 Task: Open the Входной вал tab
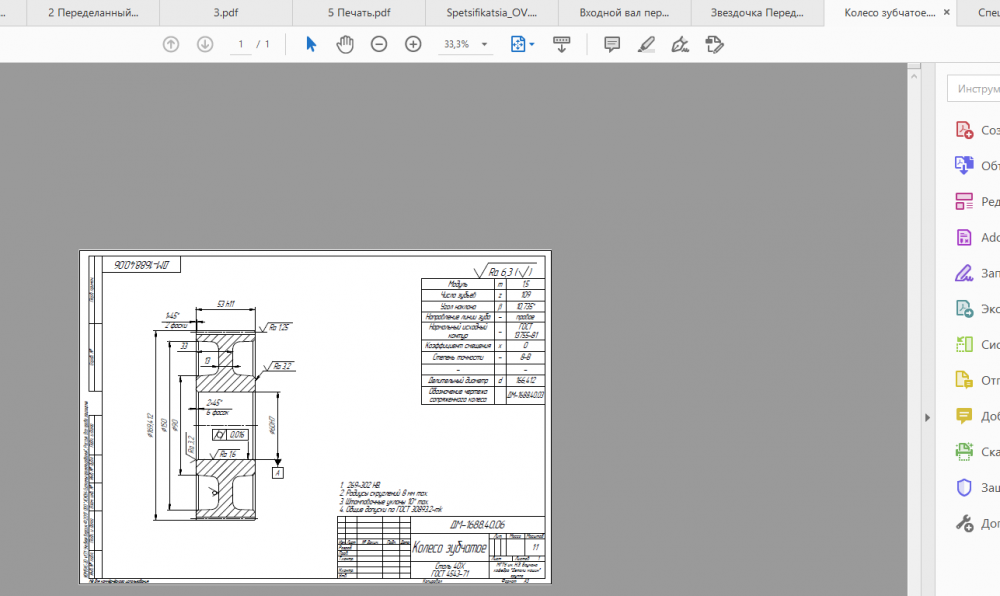coord(626,13)
